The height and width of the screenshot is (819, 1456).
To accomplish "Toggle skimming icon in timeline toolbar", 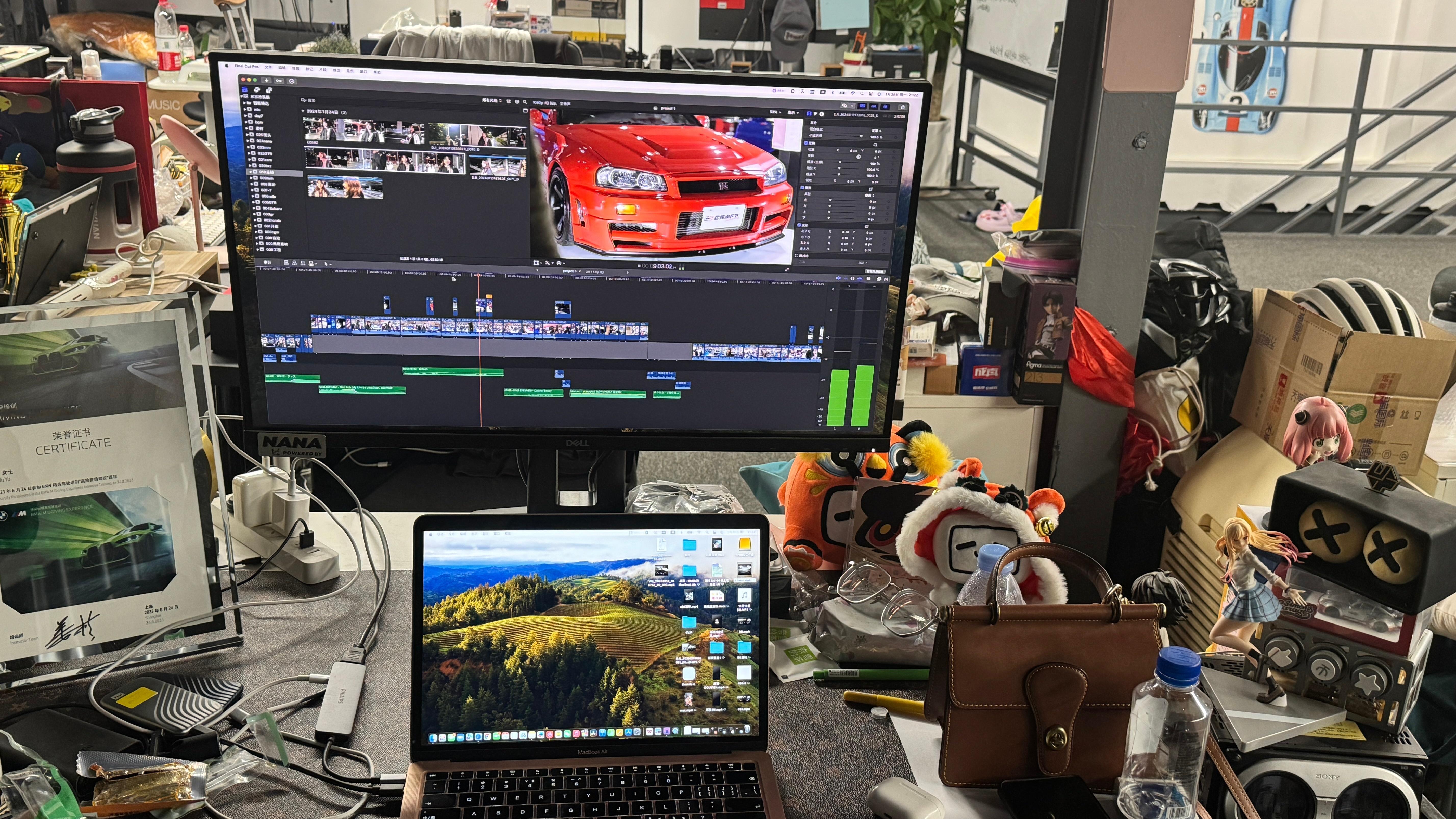I will pyautogui.click(x=839, y=279).
